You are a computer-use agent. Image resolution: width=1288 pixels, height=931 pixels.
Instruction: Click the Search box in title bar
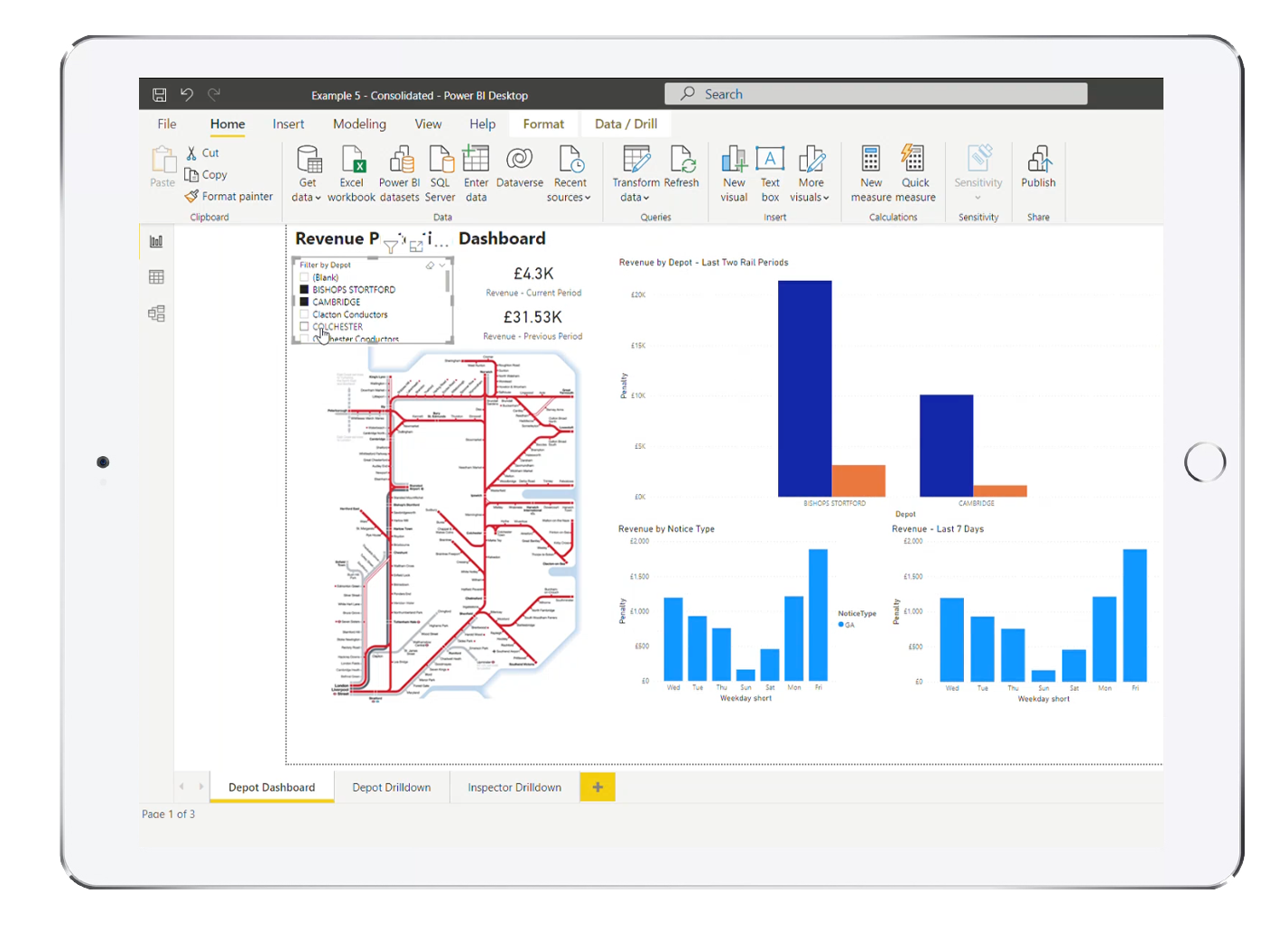[876, 94]
